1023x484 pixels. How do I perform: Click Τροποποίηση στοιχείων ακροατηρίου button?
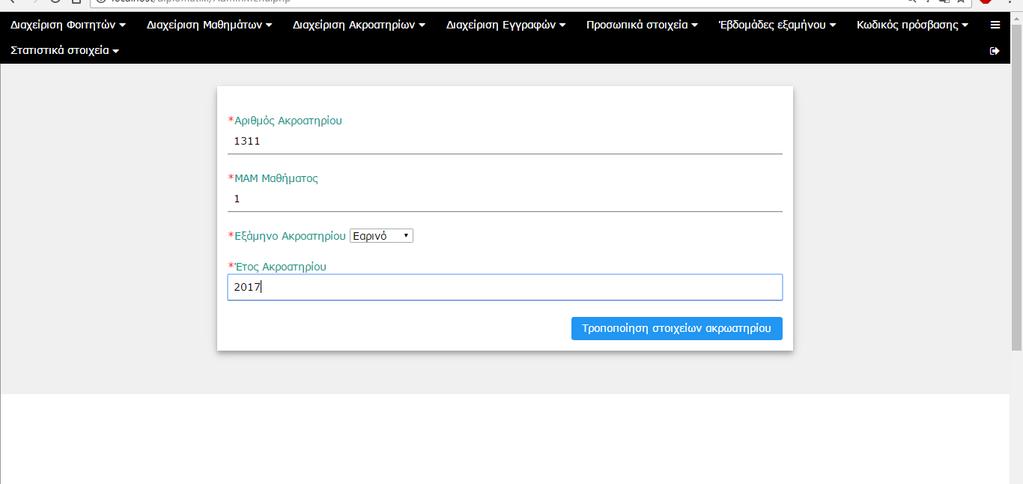point(677,328)
